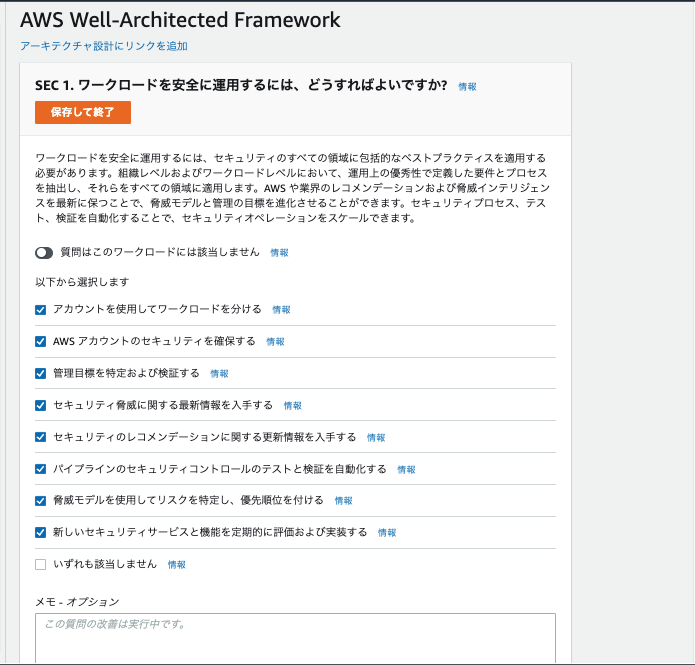The height and width of the screenshot is (665, 695).
Task: Uncheck セキュリティ脅威に関する最新情報を入手する checkbox
Action: coord(40,405)
